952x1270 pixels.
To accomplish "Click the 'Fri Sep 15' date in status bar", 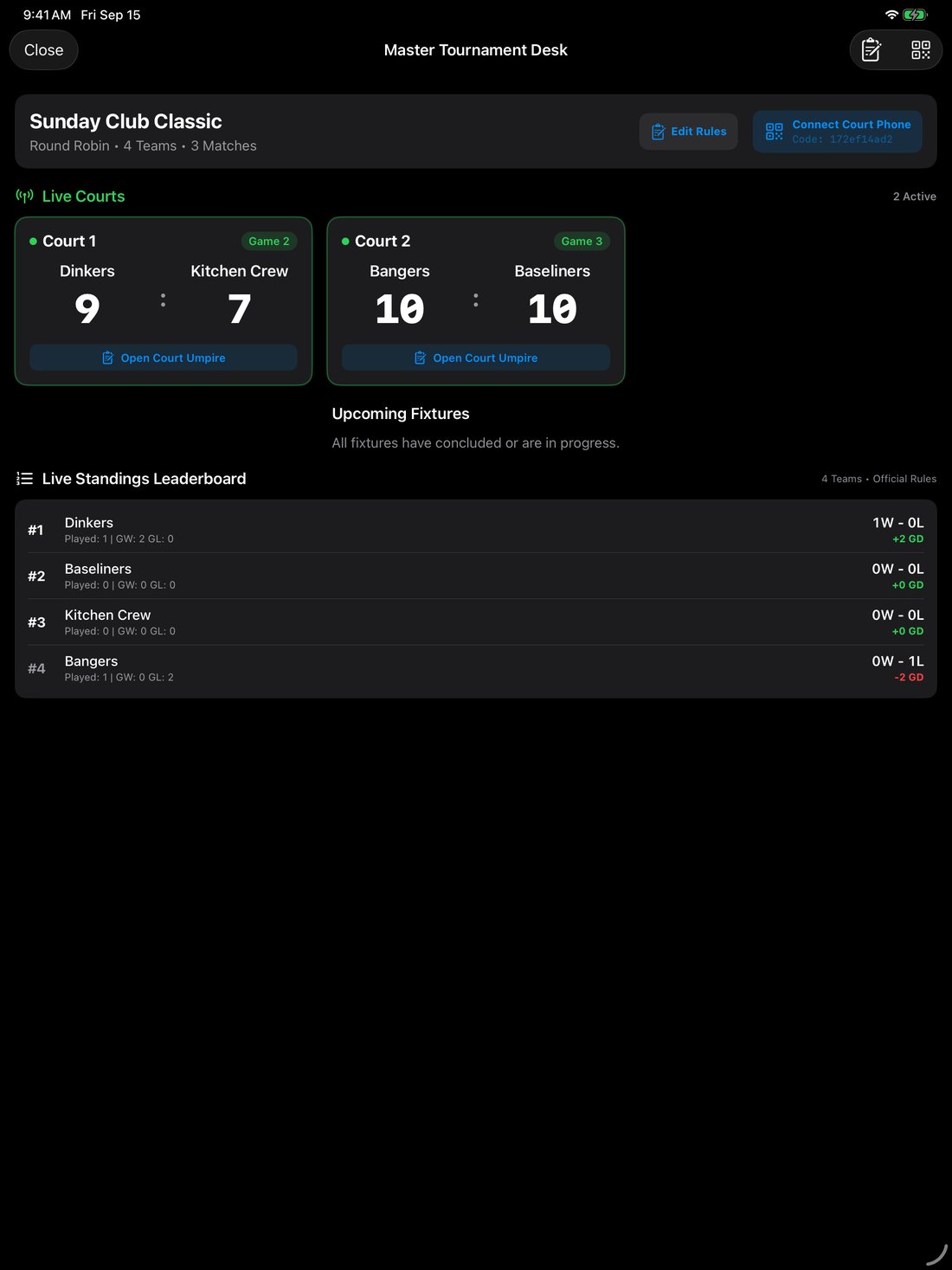I will coord(111,15).
